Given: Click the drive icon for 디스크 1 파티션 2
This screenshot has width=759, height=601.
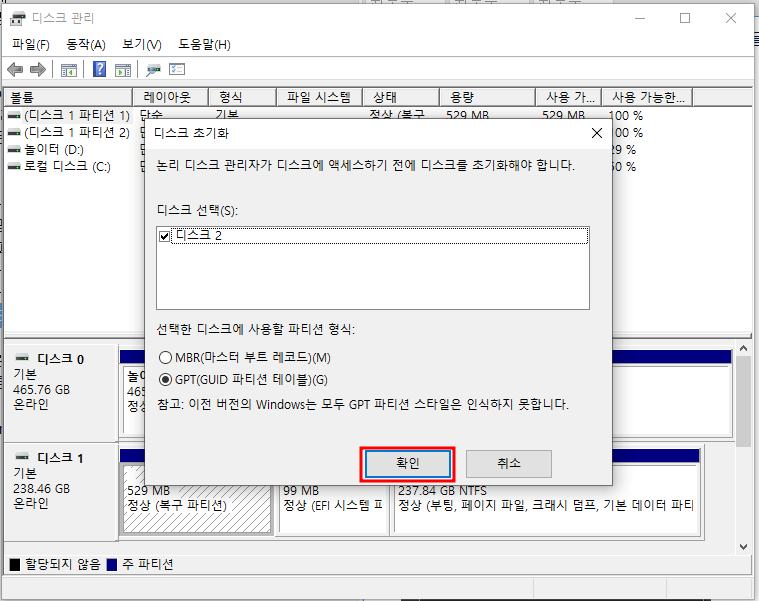Looking at the screenshot, I should pos(15,133).
